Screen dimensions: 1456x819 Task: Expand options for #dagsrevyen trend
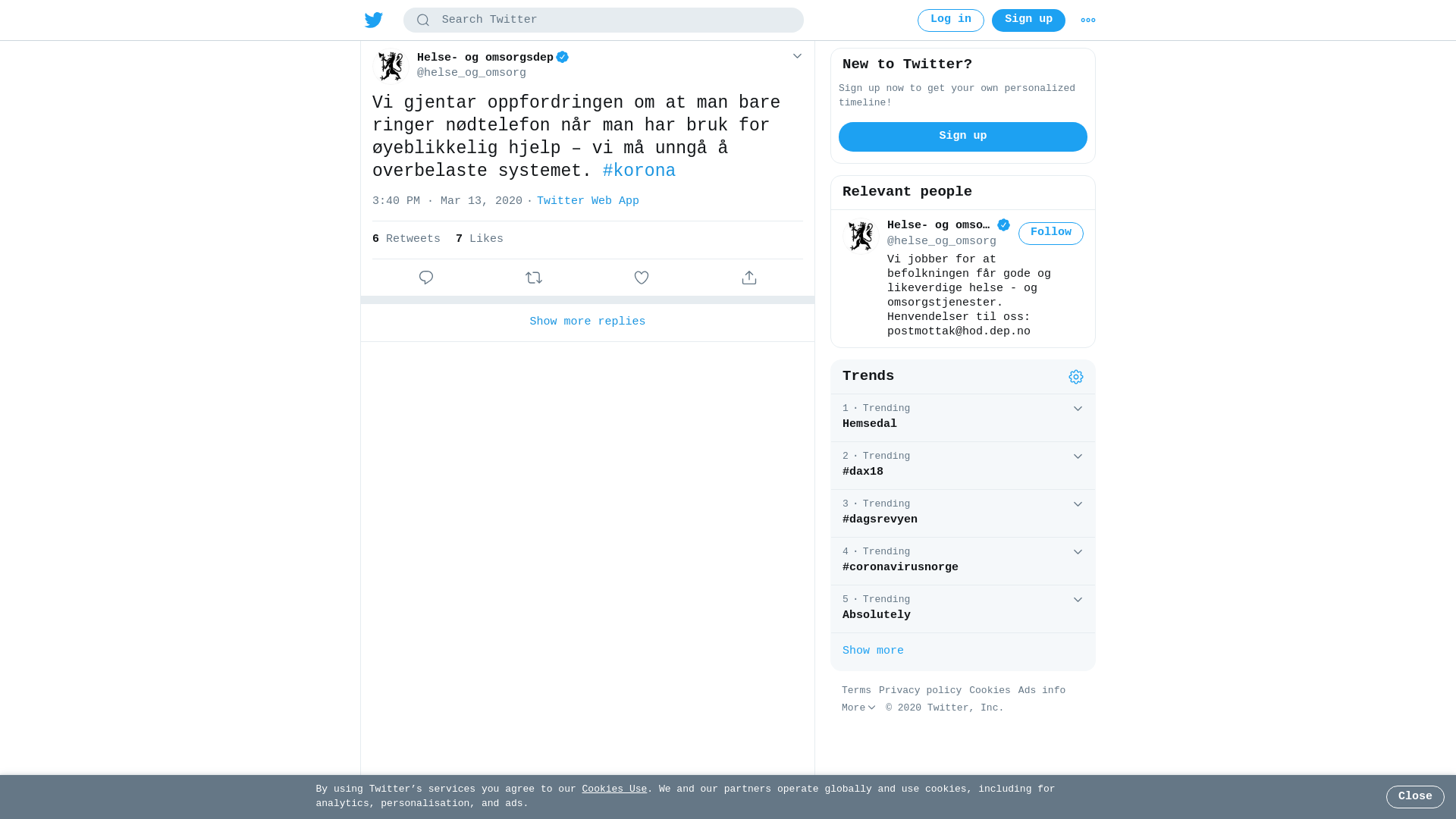1078,504
